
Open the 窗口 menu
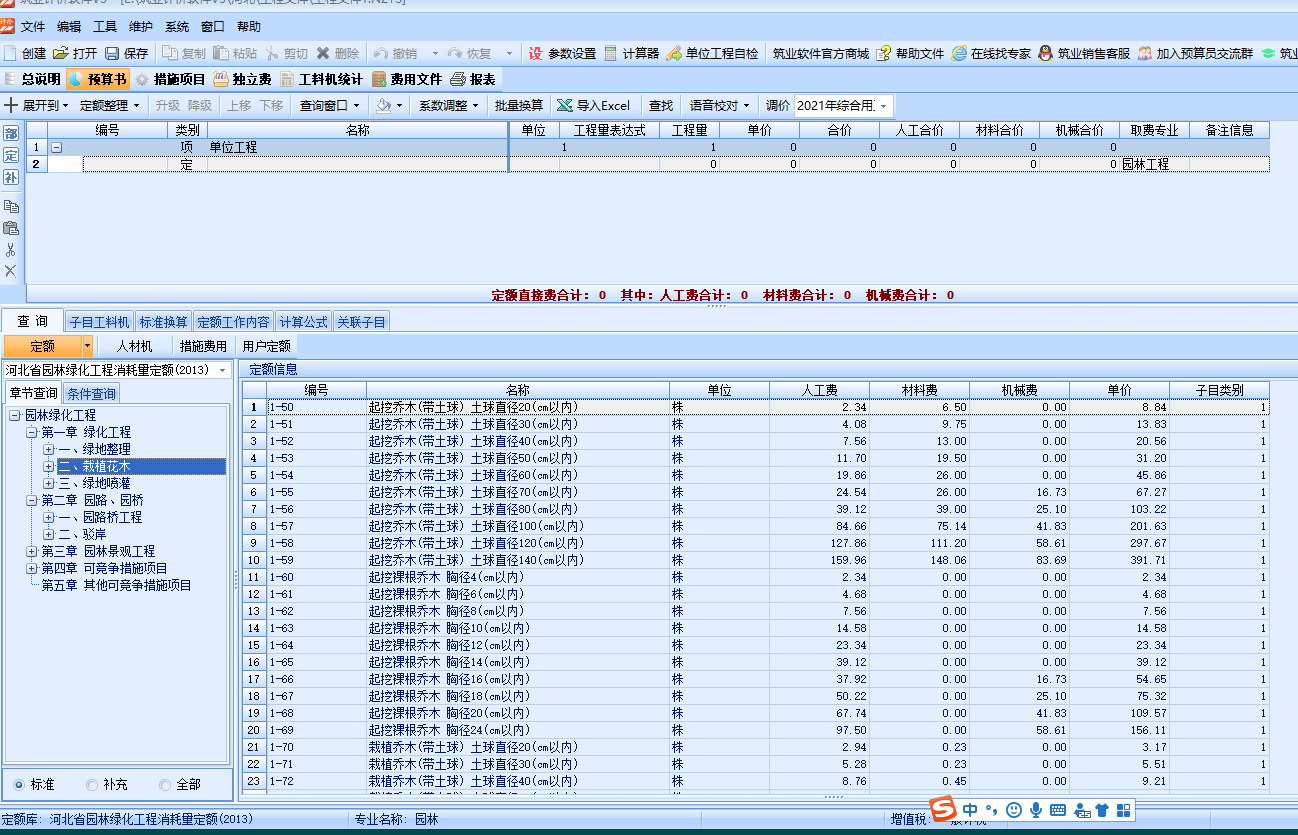coord(213,27)
